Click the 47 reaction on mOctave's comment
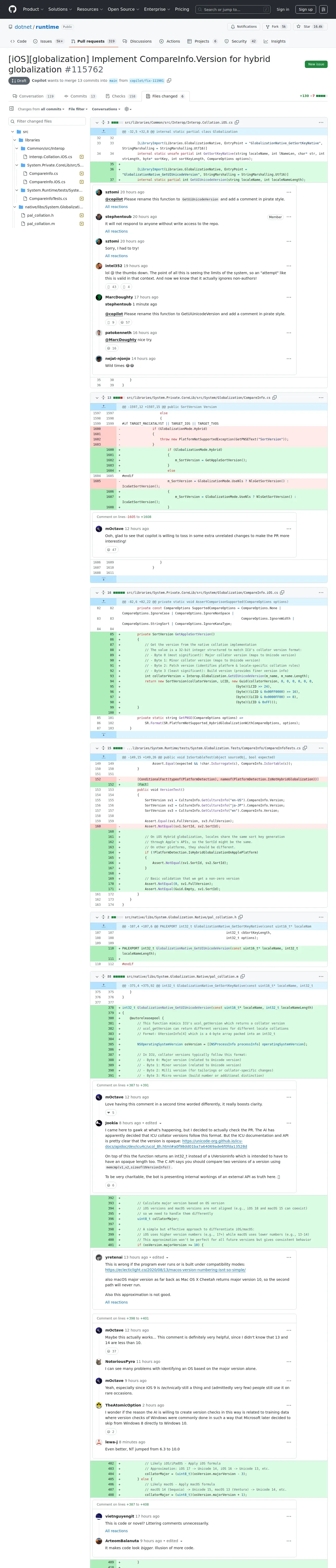 111,550
